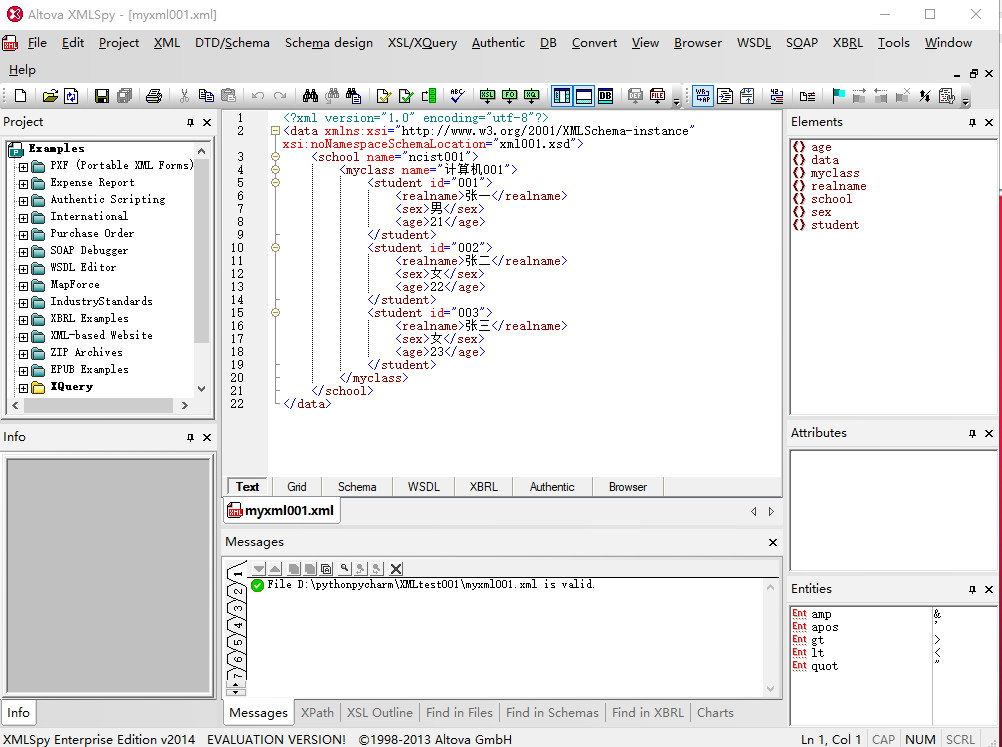
Task: Click the green valid checkmark in Messages
Action: tap(258, 585)
